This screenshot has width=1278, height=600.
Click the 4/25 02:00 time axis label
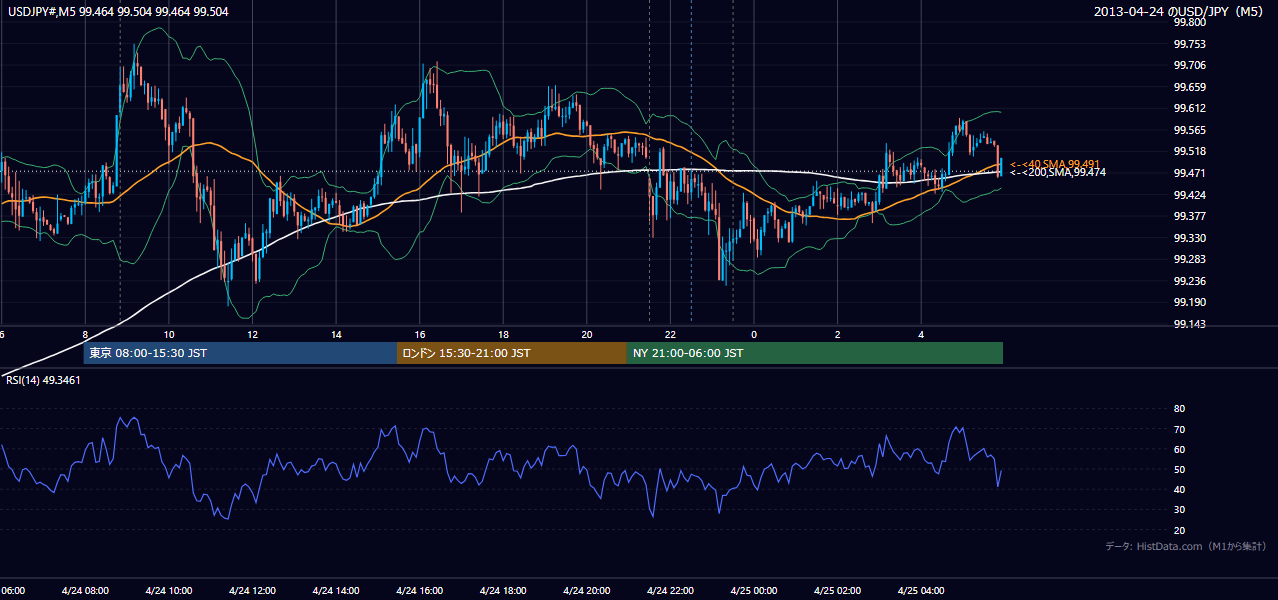coord(838,591)
